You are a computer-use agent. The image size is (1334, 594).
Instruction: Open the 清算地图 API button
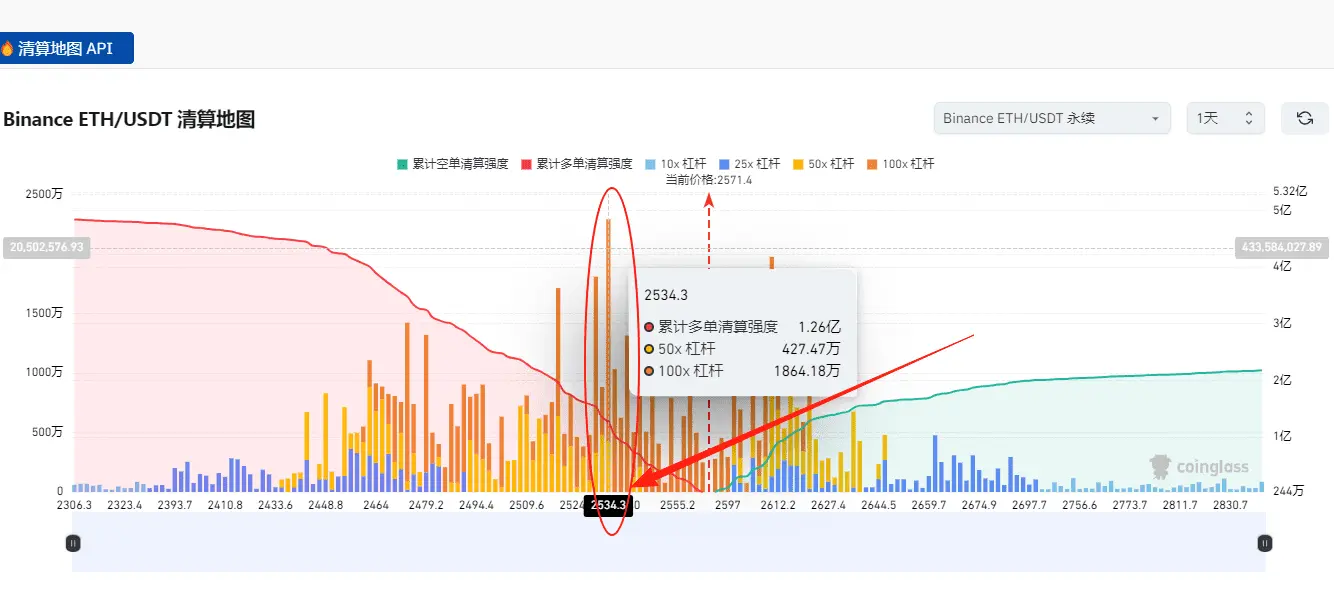[66, 48]
